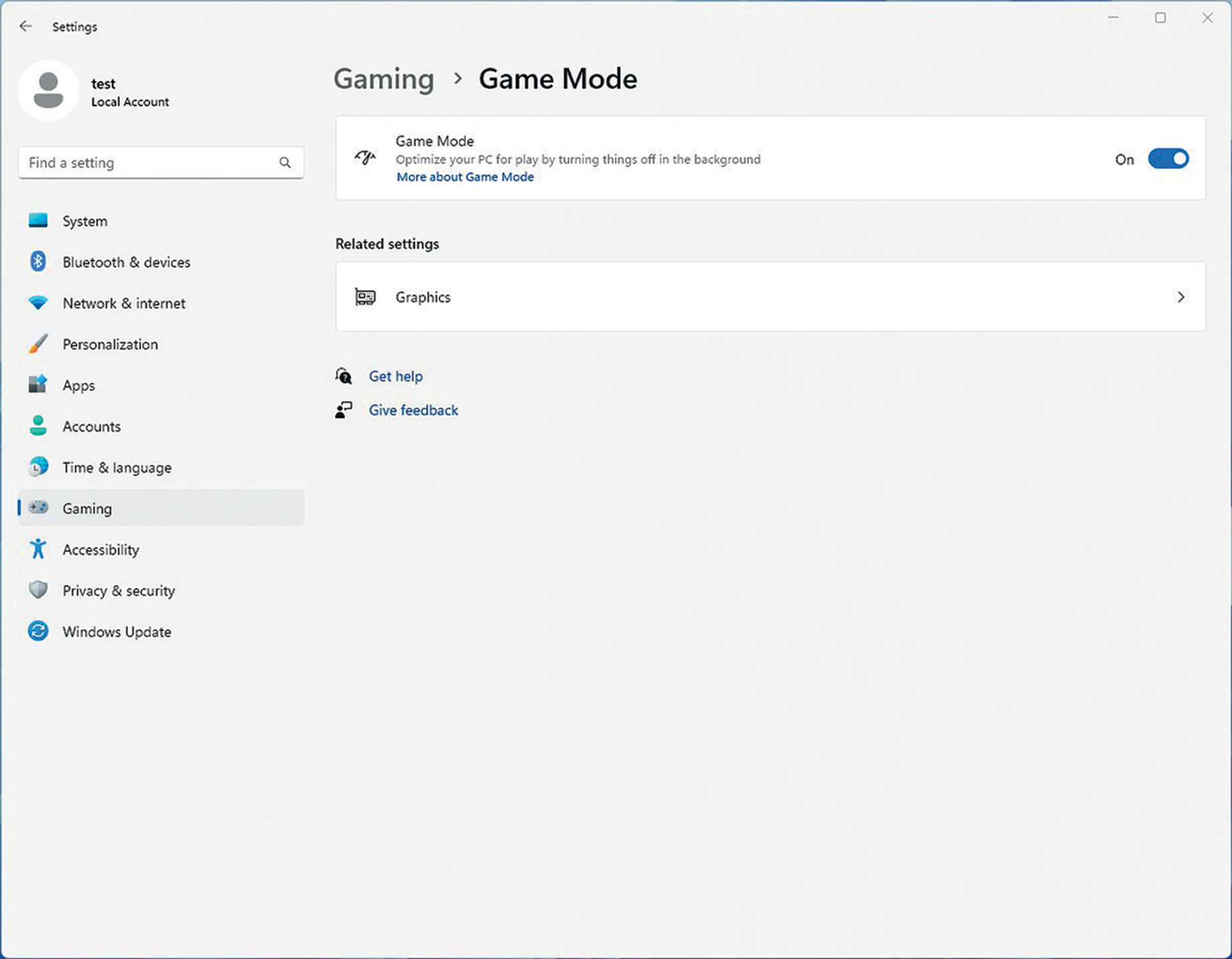Open Windows Update label

click(x=117, y=632)
